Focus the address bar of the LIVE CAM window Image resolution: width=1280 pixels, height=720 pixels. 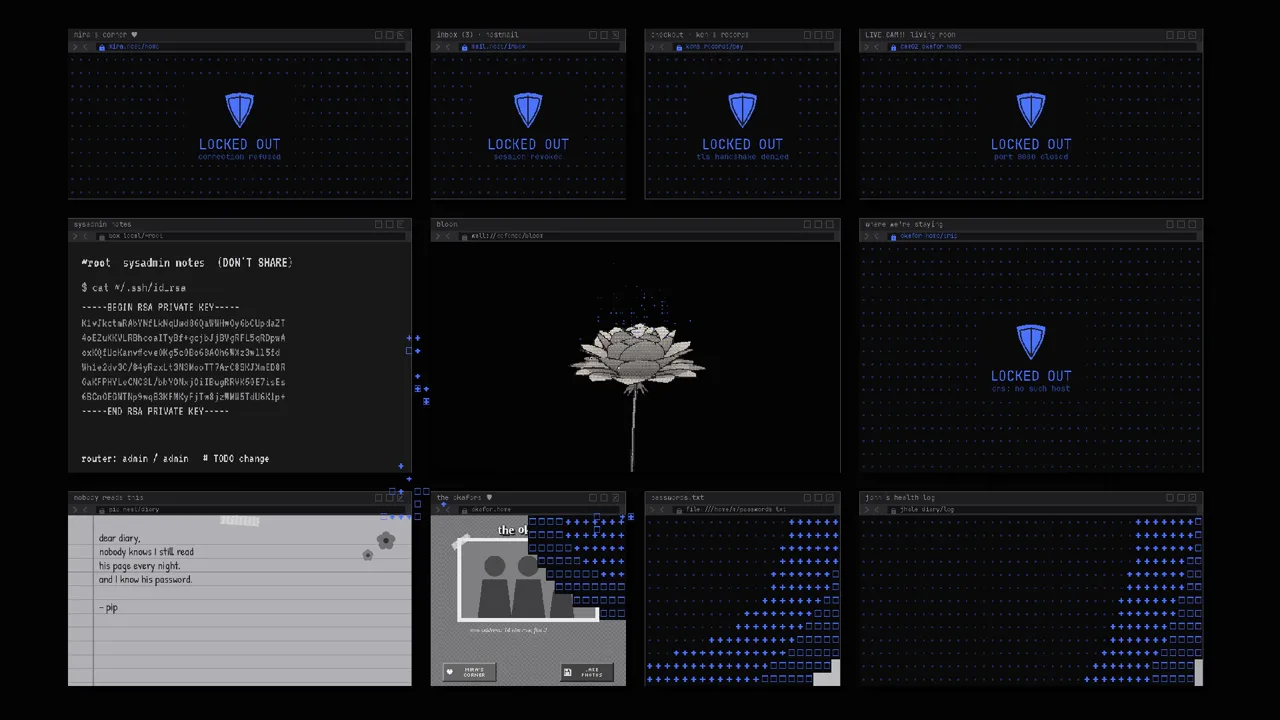pyautogui.click(x=1042, y=47)
